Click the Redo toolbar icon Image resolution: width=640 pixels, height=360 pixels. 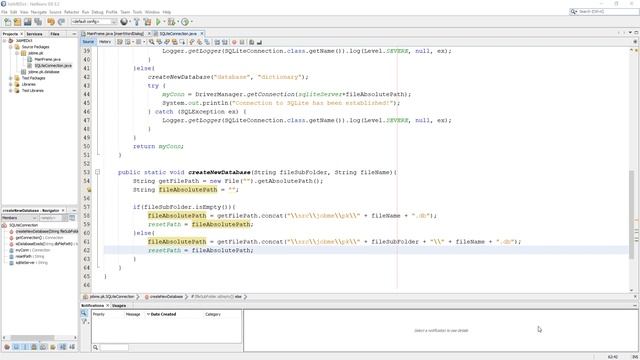(61, 22)
